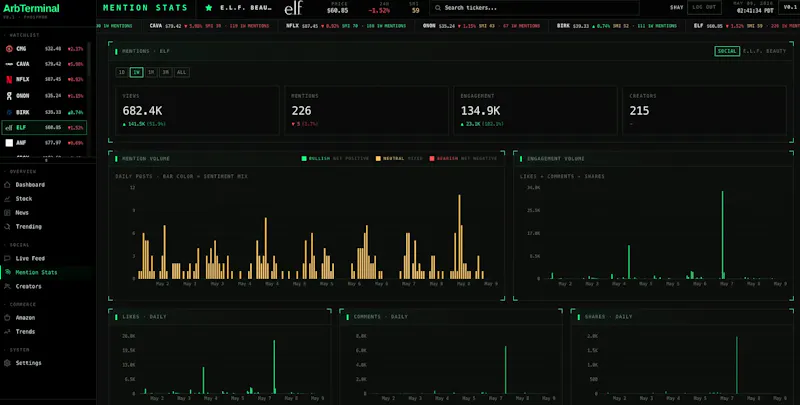
Task: Click the red Bearish legend swatch
Action: coord(432,159)
